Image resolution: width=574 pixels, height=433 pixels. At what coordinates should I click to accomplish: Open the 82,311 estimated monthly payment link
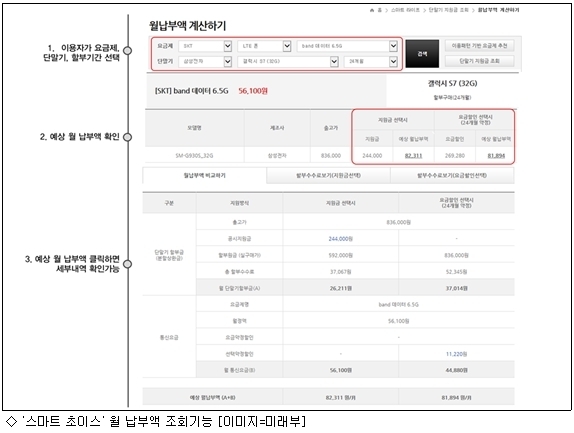pos(413,156)
